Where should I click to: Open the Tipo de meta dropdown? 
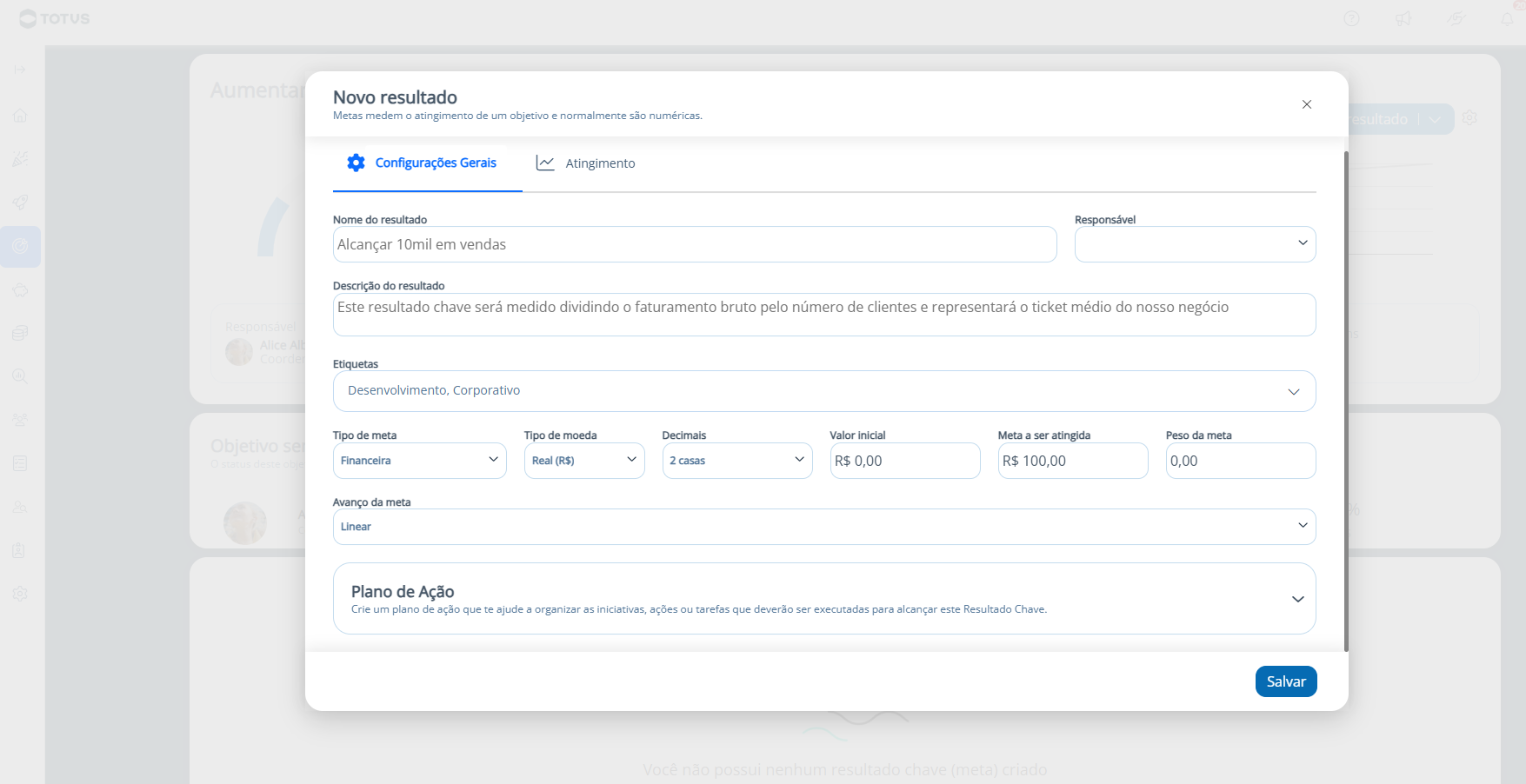pos(419,461)
